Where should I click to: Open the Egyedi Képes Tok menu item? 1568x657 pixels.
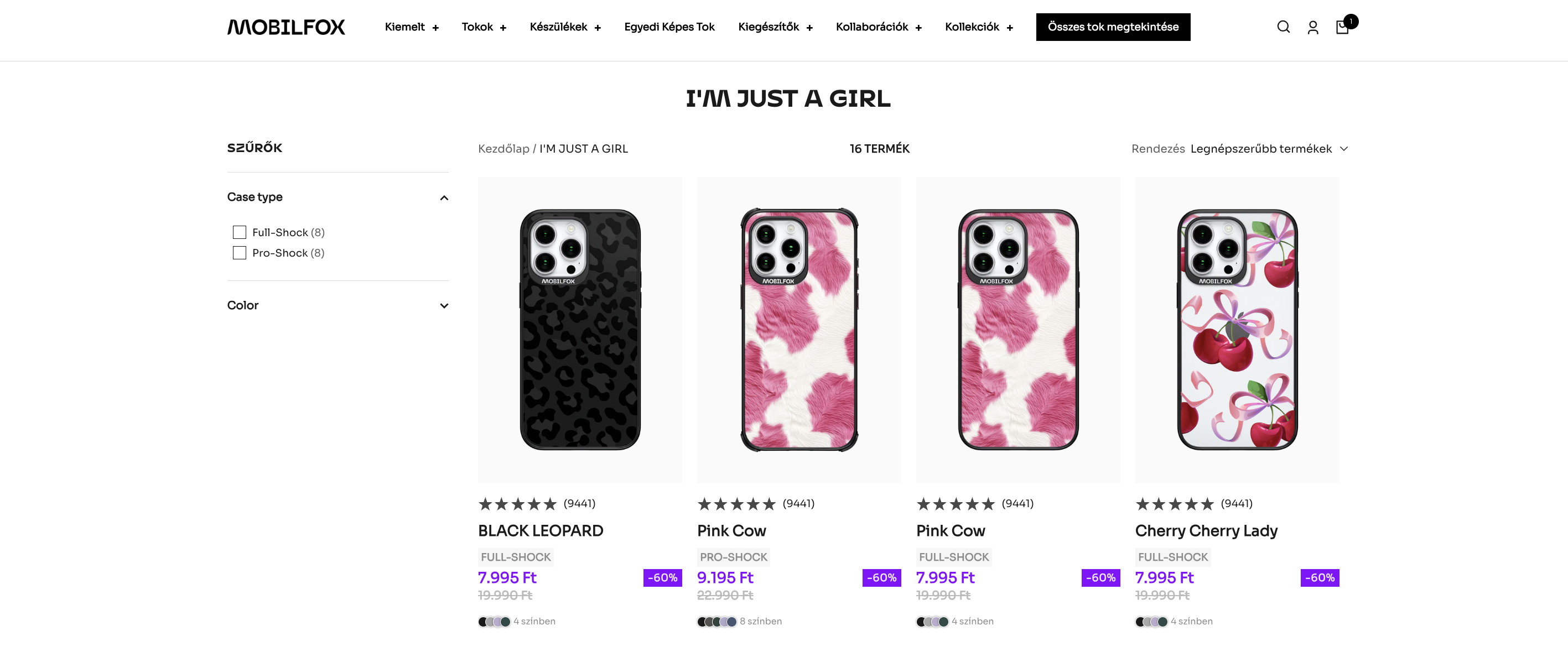point(669,28)
